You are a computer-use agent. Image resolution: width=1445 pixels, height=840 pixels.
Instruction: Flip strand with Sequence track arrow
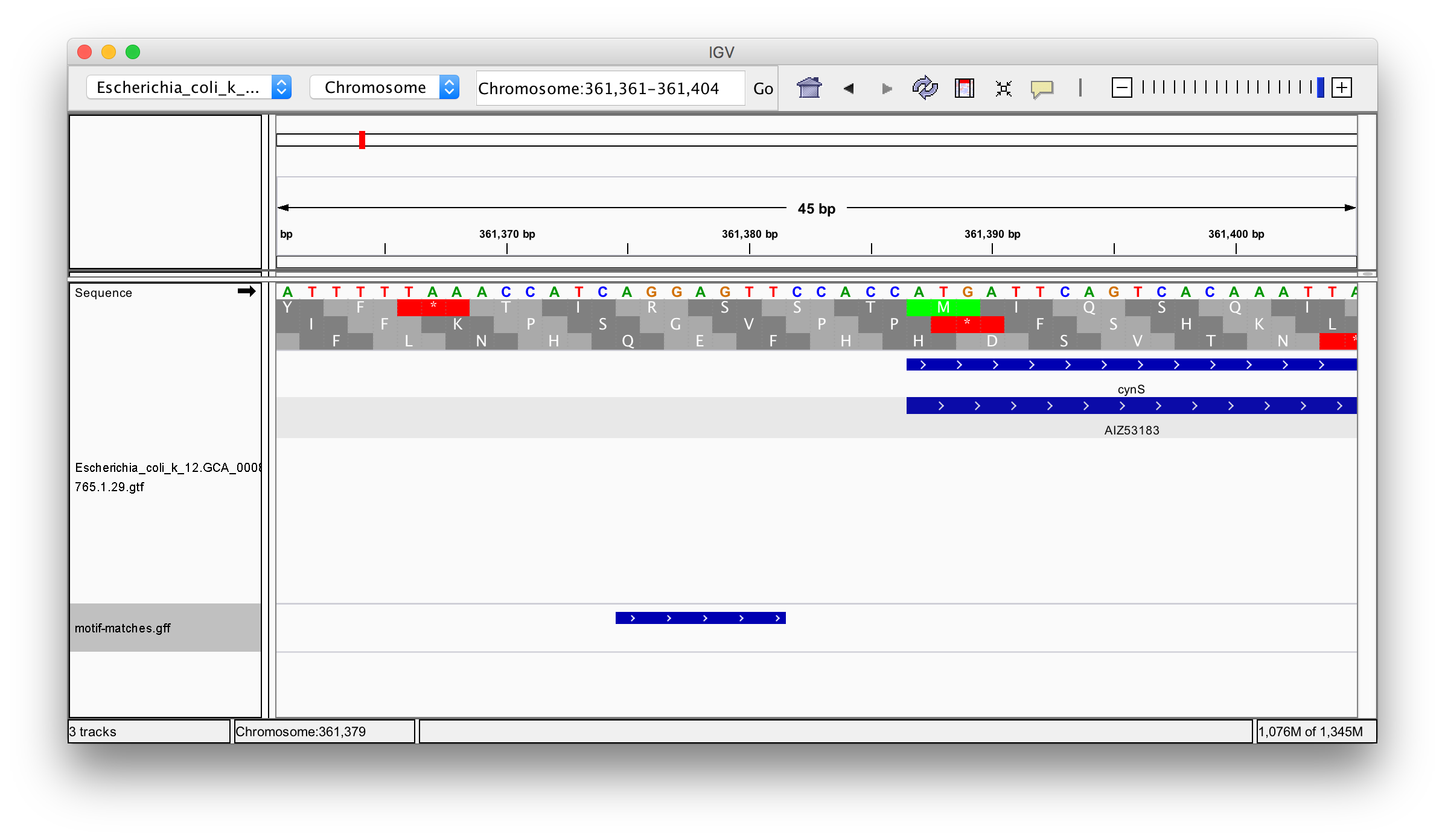click(246, 291)
